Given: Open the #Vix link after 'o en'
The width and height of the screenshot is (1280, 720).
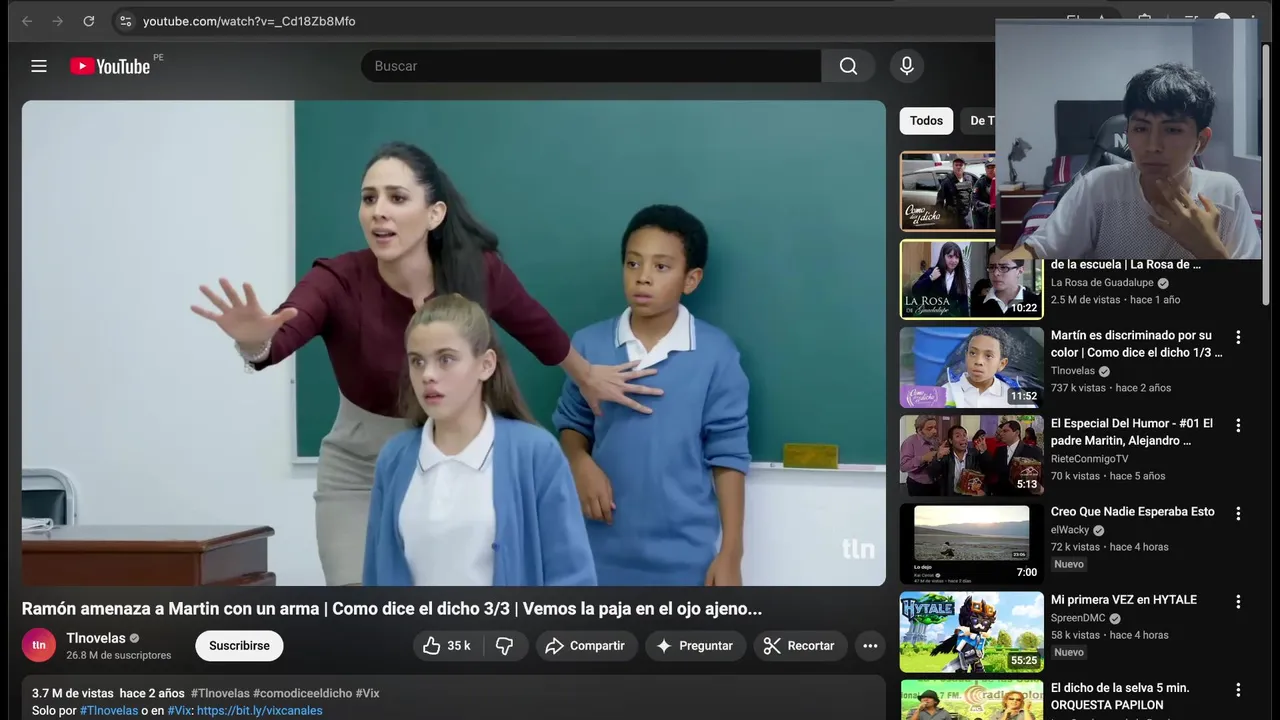Looking at the screenshot, I should tap(179, 711).
